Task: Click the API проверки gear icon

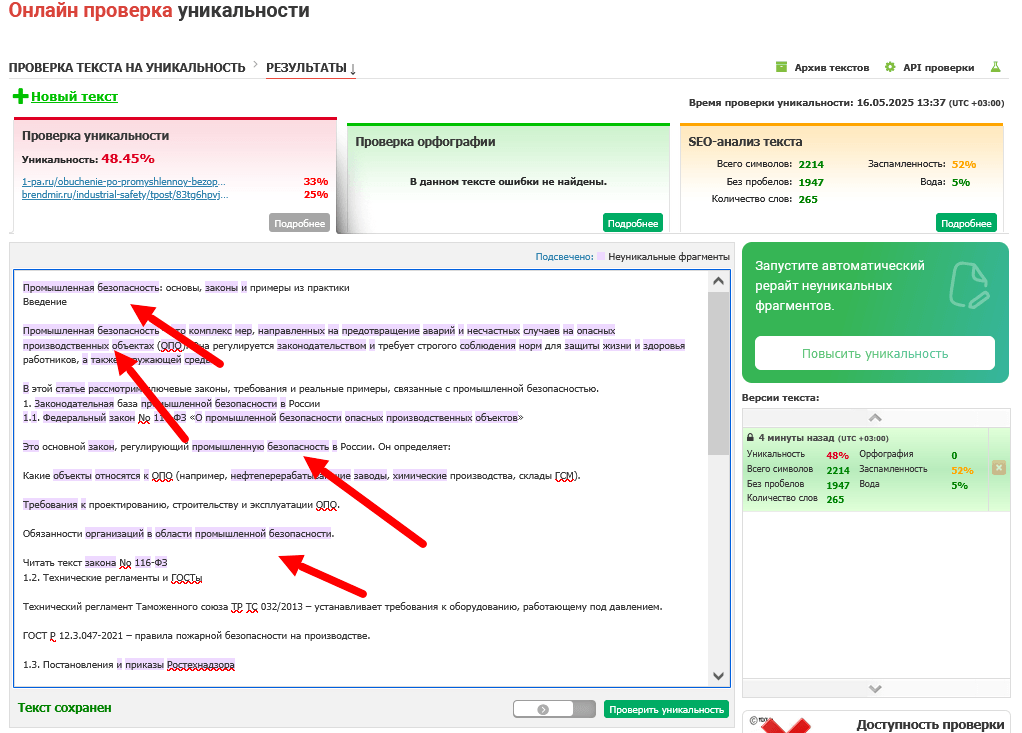Action: (x=890, y=67)
